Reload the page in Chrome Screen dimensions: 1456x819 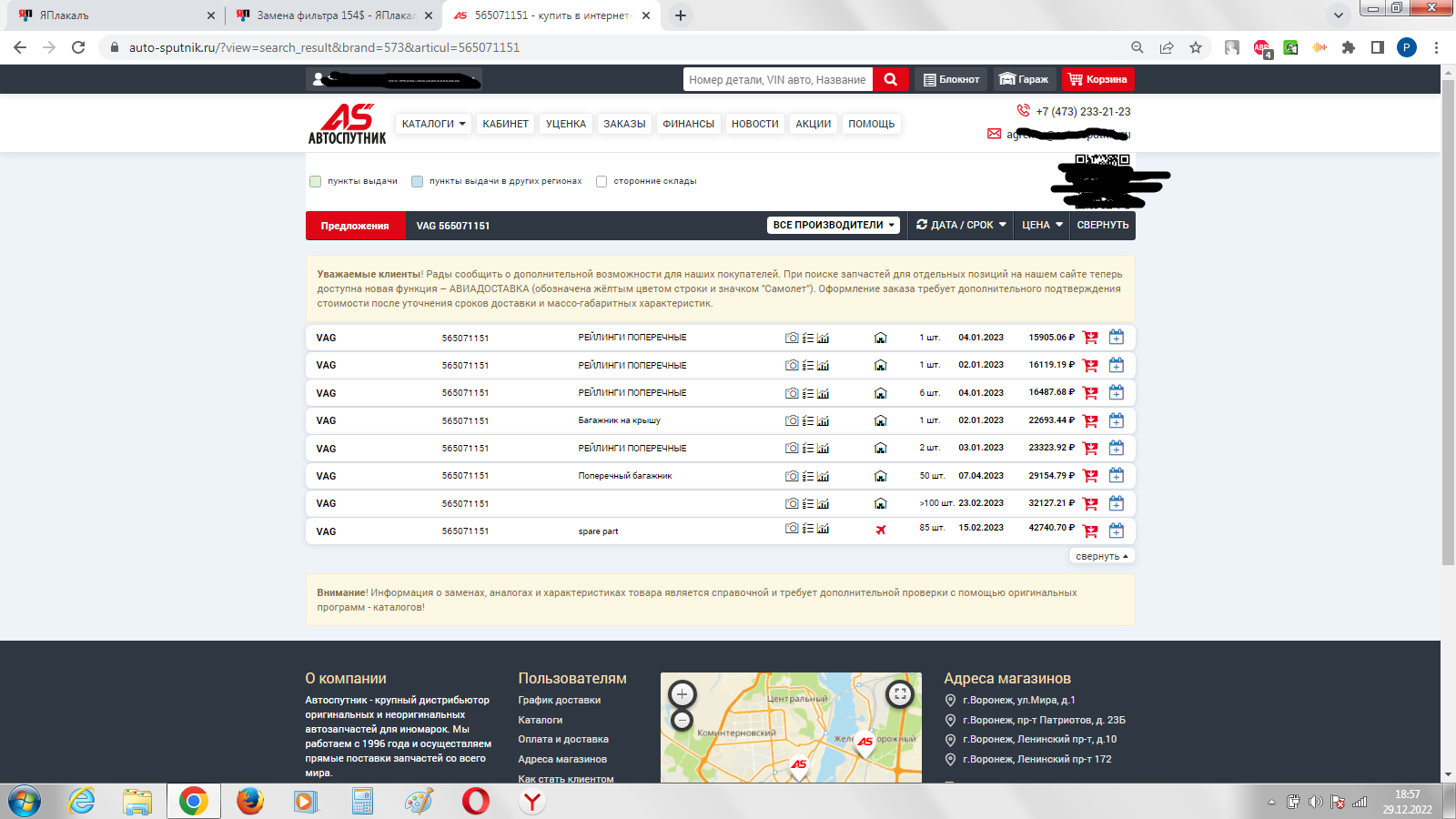click(78, 47)
